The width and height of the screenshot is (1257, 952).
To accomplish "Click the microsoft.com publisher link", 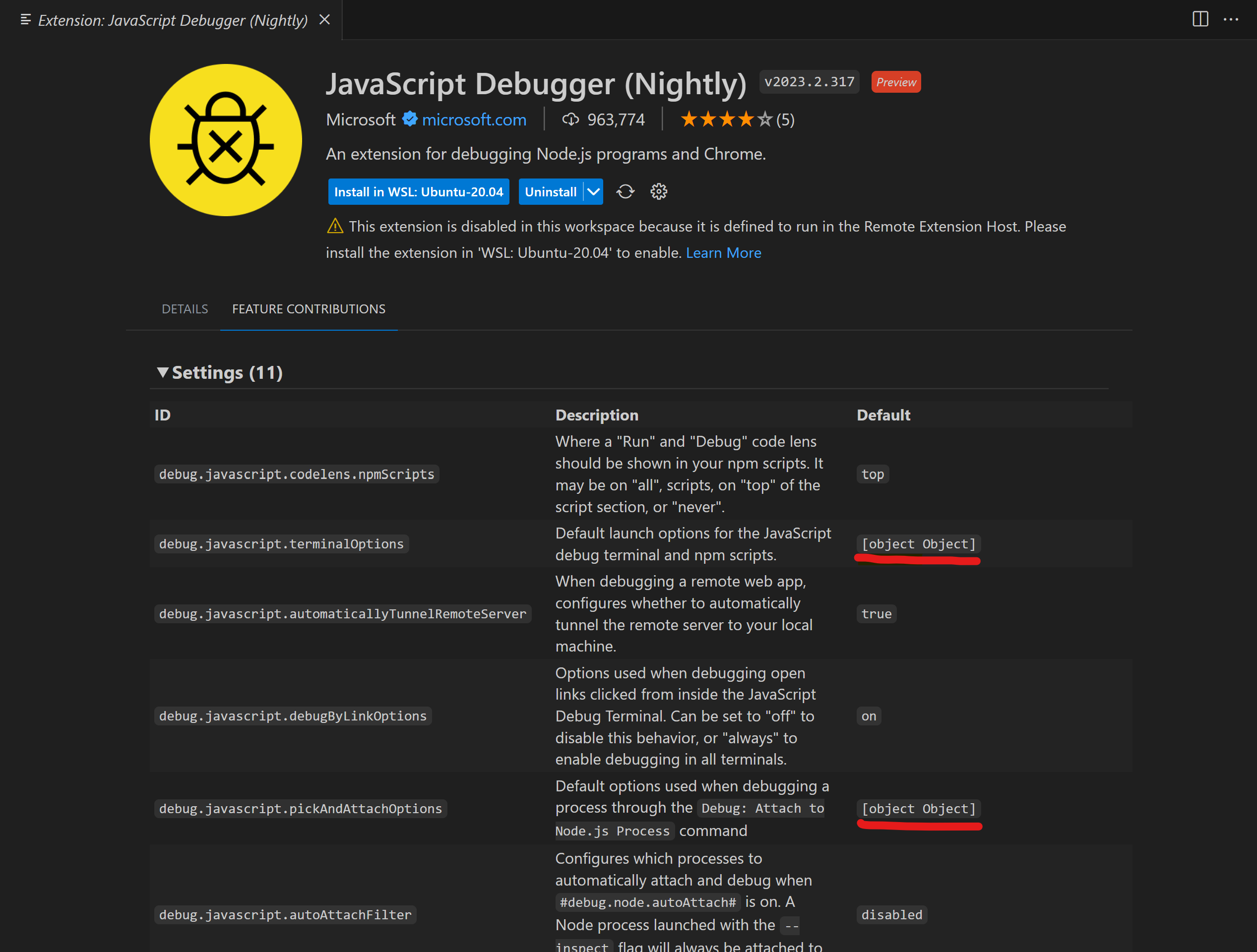I will point(474,119).
